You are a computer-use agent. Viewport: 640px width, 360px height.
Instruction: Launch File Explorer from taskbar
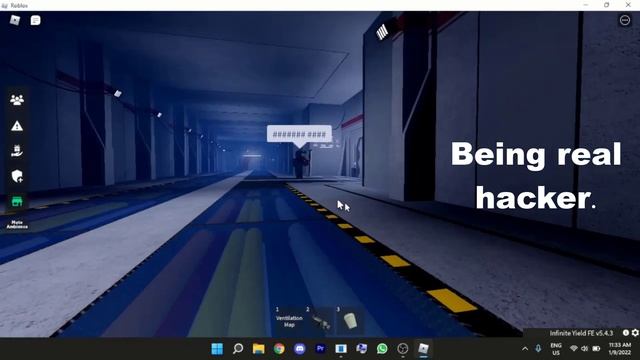pos(258,349)
